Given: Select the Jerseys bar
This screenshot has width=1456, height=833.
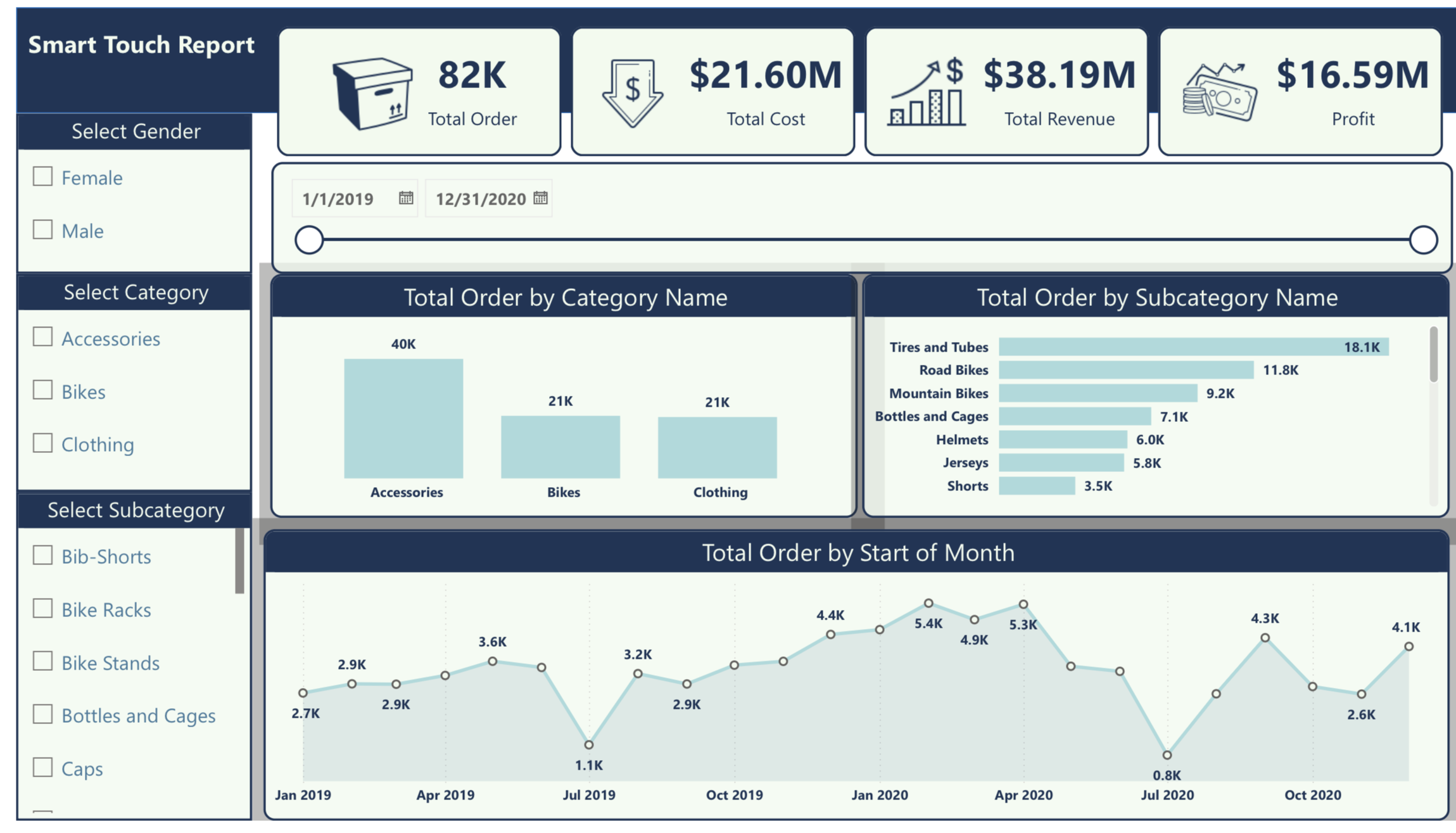Looking at the screenshot, I should (1061, 462).
